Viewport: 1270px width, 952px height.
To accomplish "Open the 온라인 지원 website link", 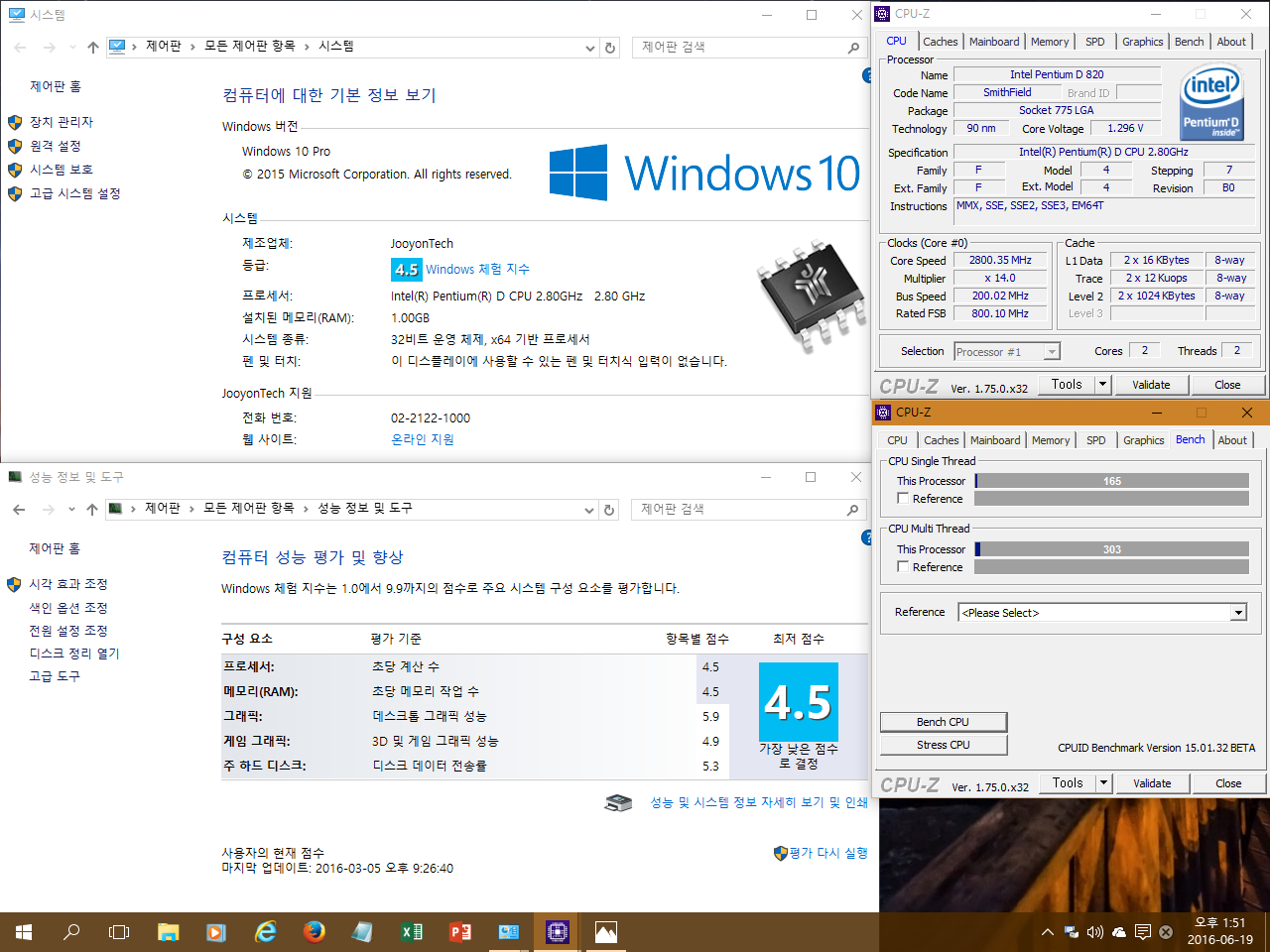I will tap(422, 439).
